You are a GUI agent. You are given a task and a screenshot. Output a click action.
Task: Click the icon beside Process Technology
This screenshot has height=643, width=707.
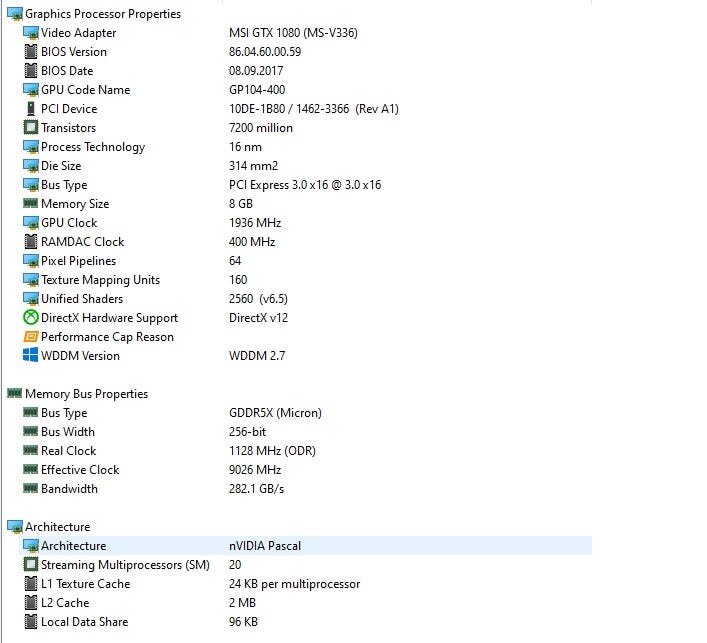(31, 147)
